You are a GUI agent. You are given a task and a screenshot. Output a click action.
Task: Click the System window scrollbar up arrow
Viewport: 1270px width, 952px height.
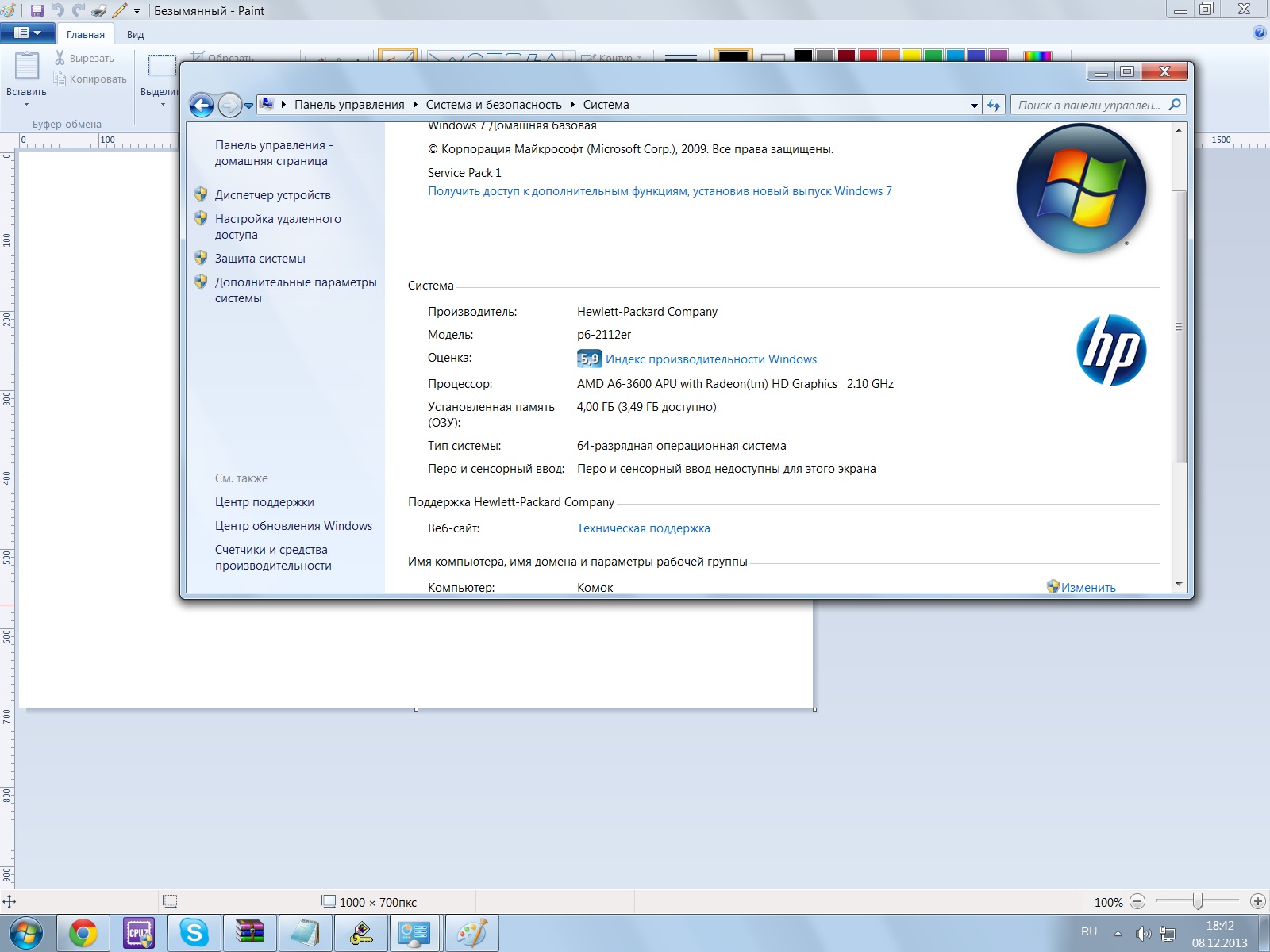[x=1179, y=130]
